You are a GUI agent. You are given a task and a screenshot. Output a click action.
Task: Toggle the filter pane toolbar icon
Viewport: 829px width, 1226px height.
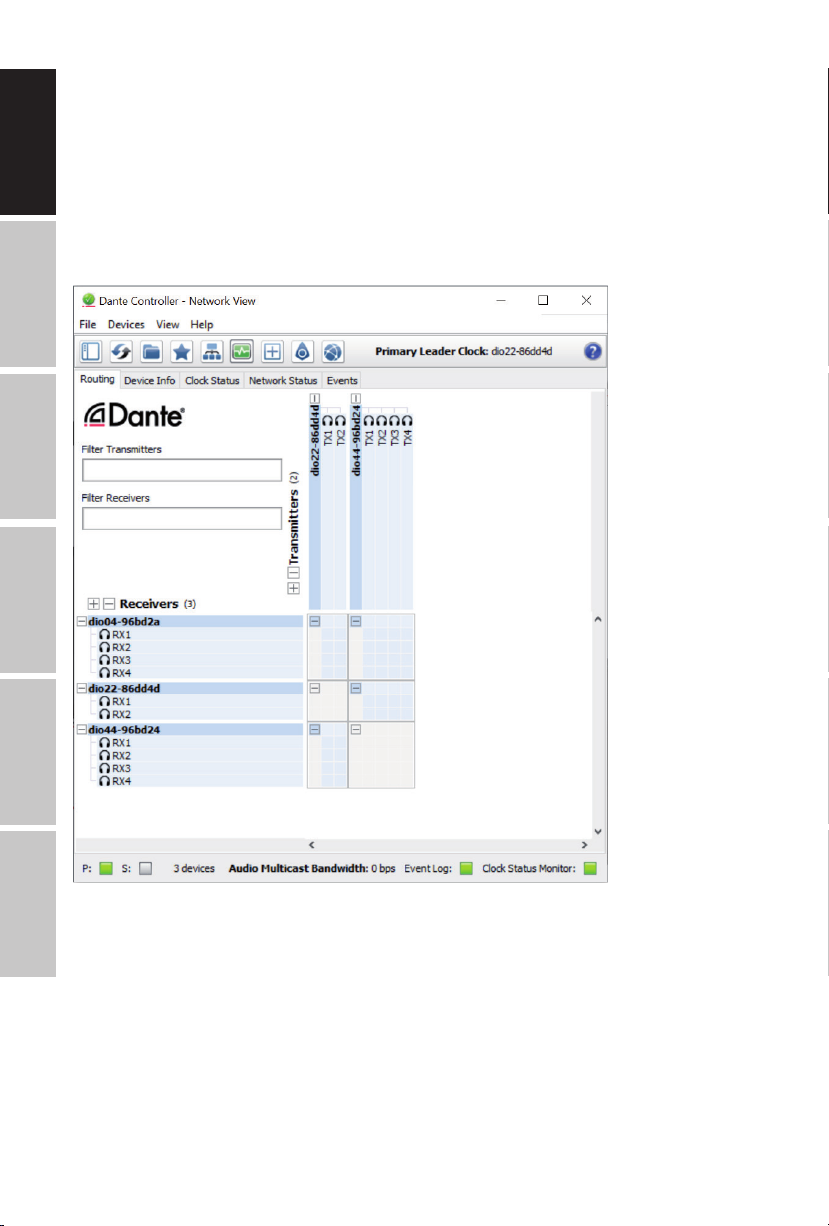pos(92,351)
